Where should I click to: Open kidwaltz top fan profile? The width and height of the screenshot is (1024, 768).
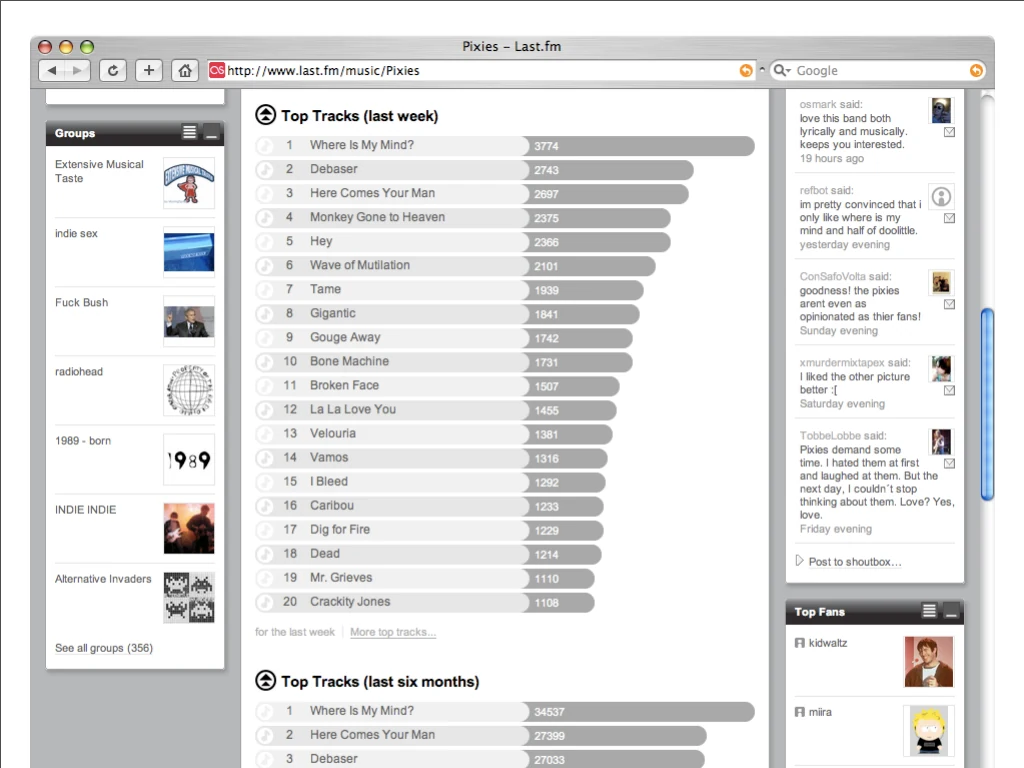[x=827, y=643]
